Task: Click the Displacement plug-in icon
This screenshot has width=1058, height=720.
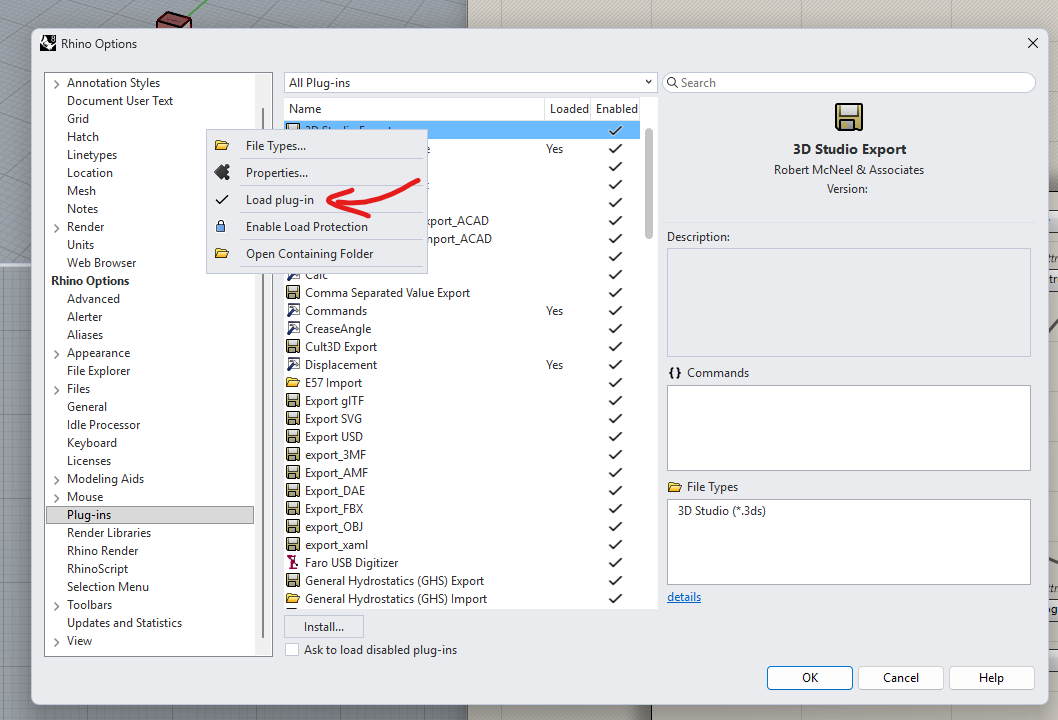Action: (x=293, y=365)
